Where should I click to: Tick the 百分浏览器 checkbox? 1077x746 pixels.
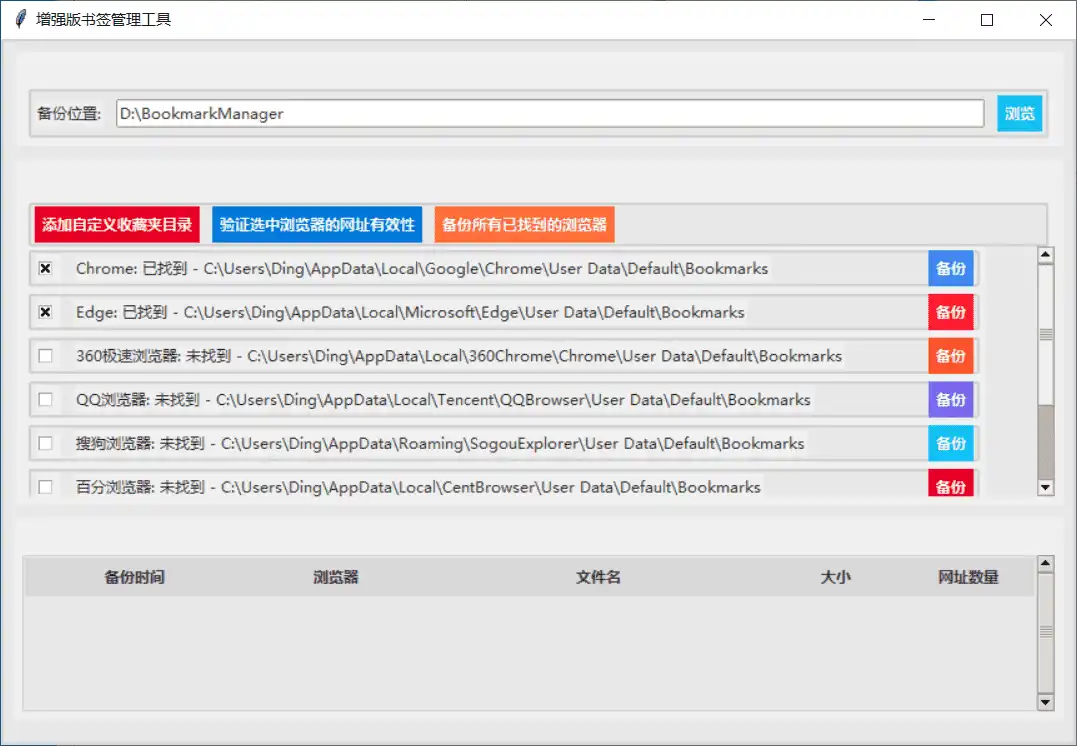click(45, 487)
